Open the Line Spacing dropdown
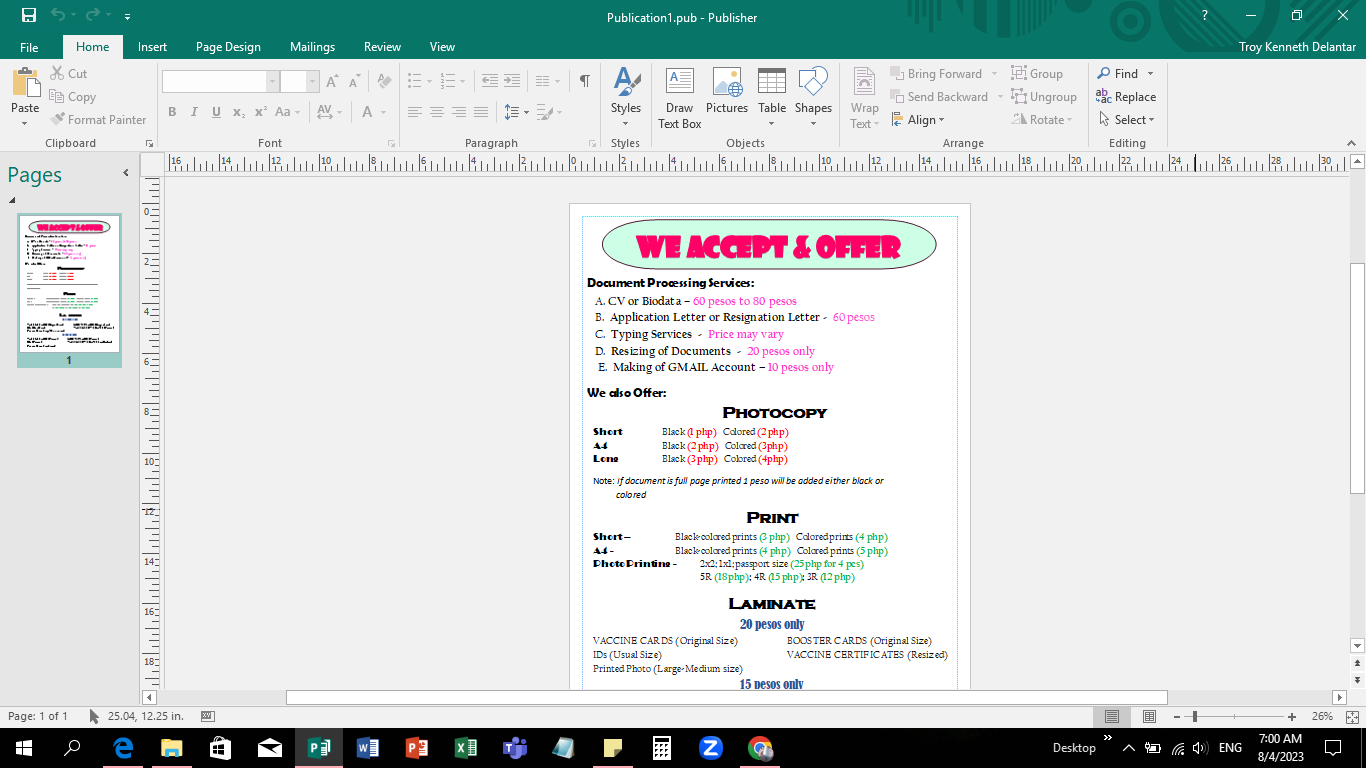 pyautogui.click(x=515, y=112)
